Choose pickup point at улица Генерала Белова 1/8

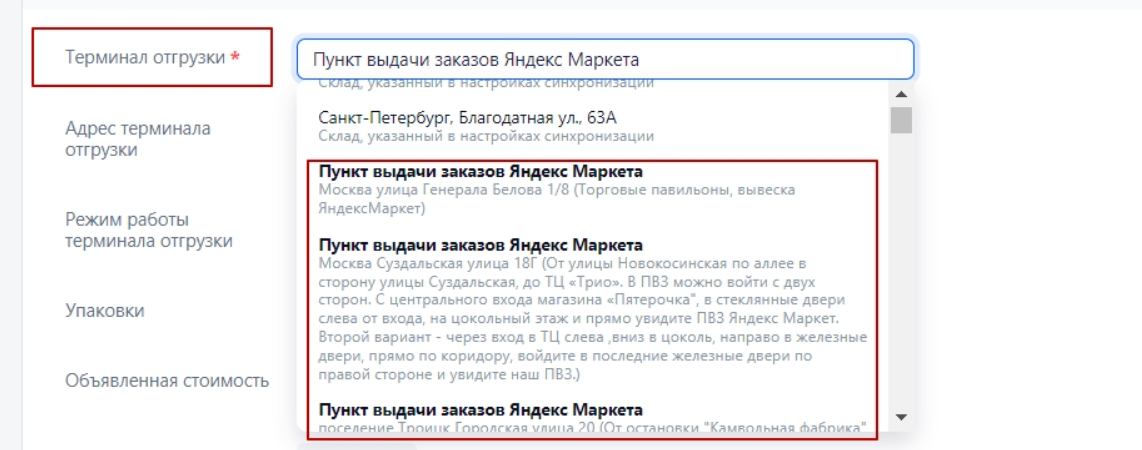tap(594, 190)
